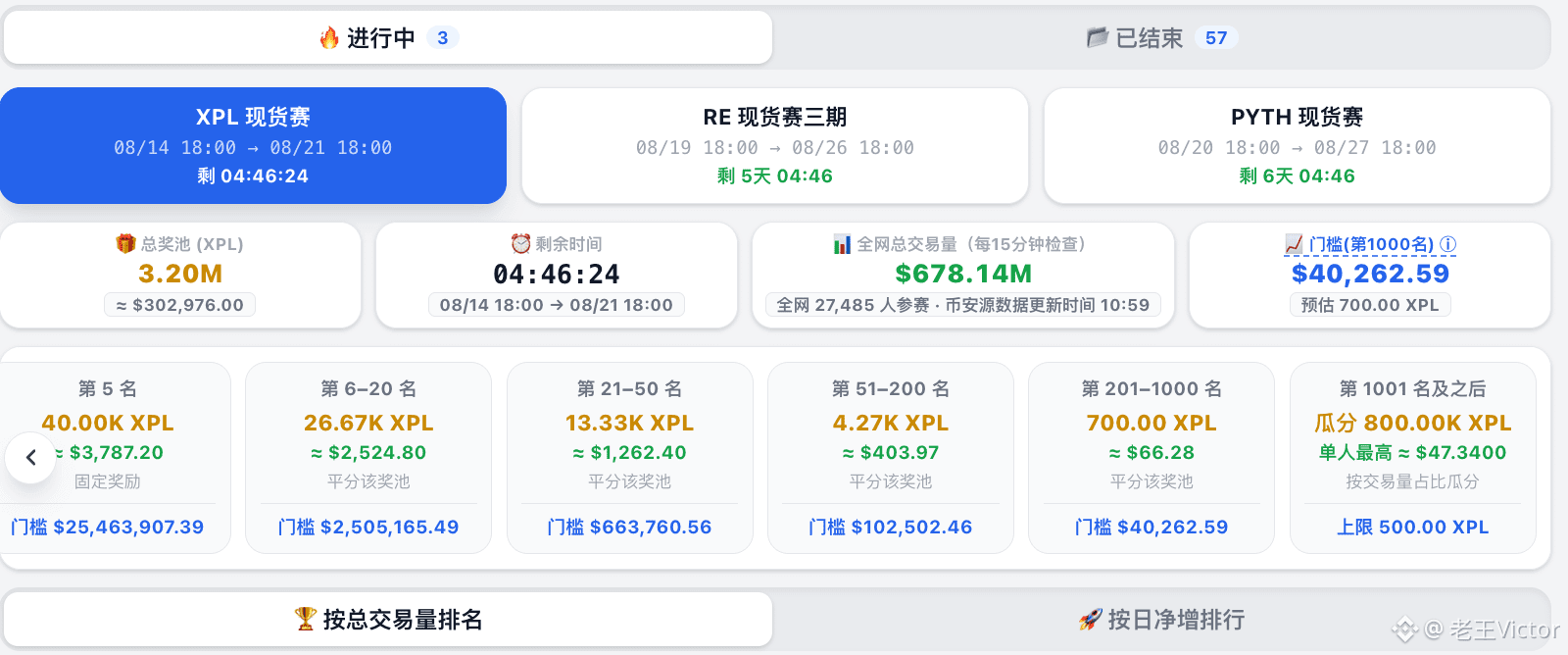Click the 预估 700.00 XPL badge

click(x=1370, y=305)
